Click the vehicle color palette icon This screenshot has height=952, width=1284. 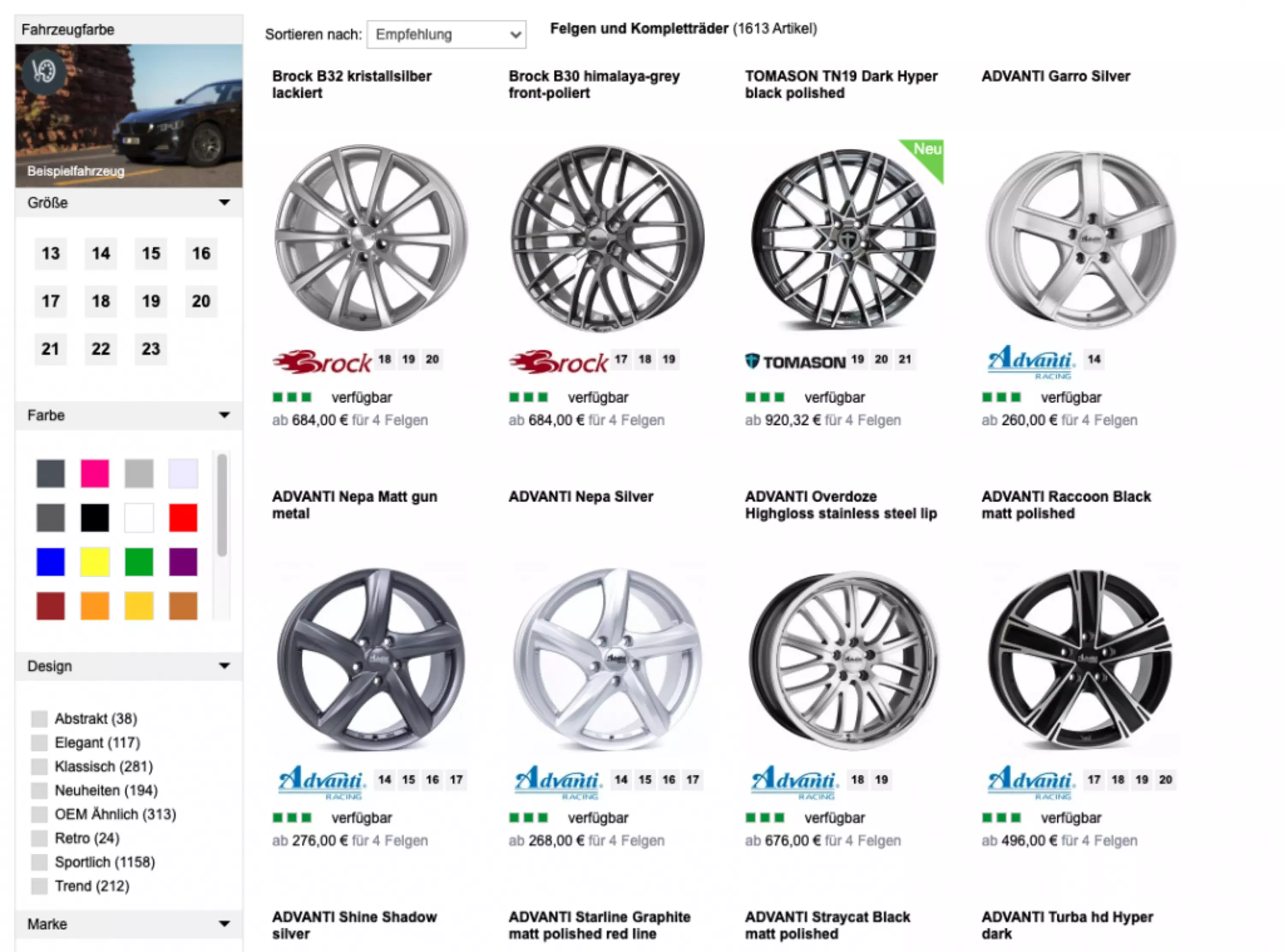click(44, 73)
